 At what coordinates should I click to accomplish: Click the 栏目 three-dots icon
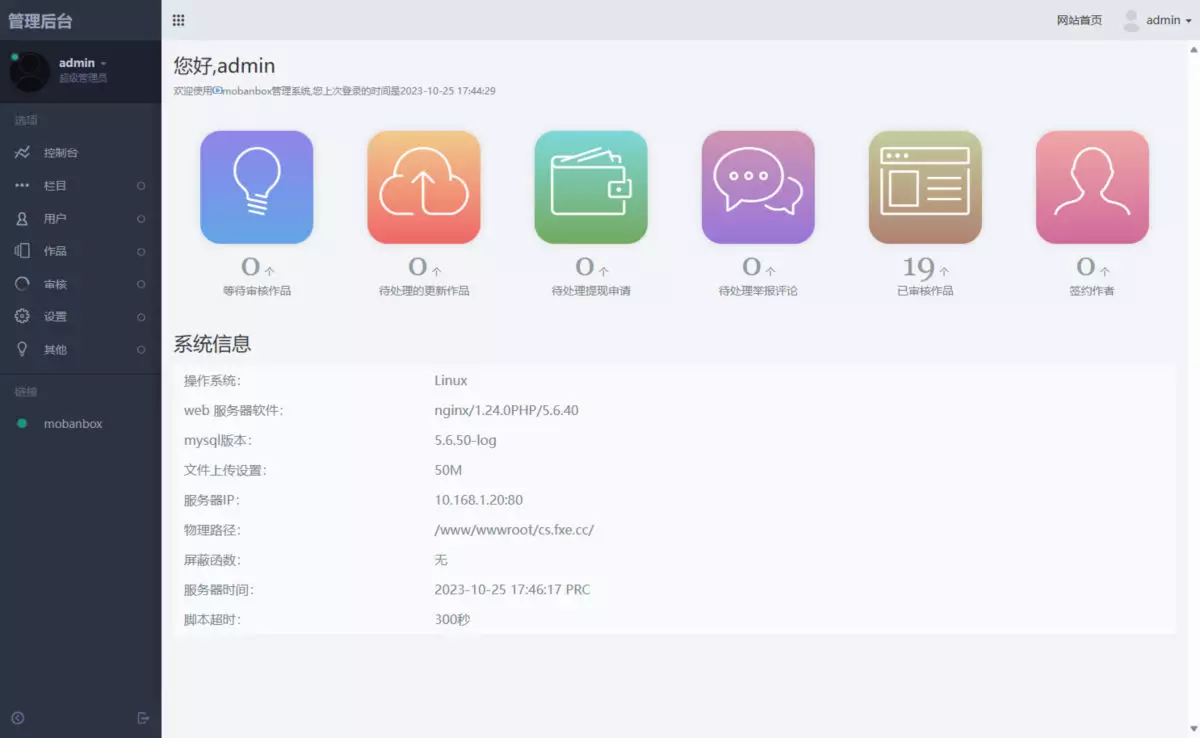22,186
